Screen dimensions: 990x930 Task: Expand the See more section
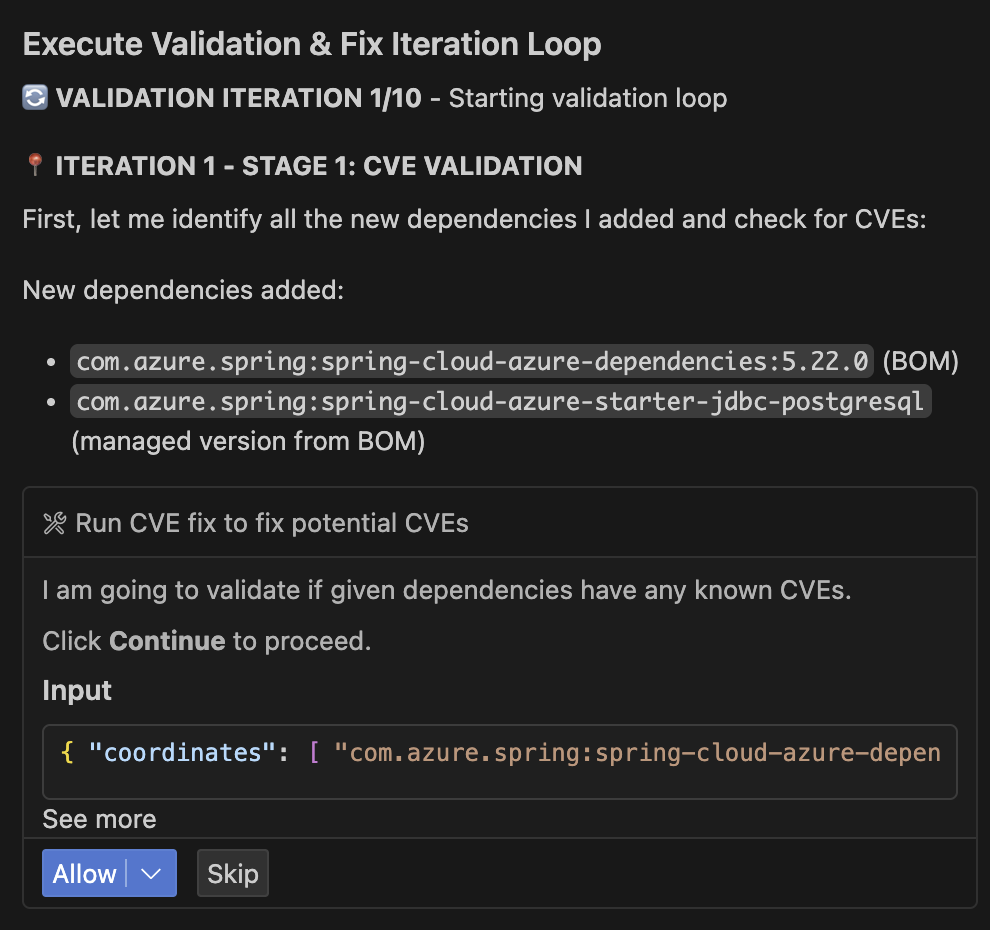pyautogui.click(x=98, y=819)
